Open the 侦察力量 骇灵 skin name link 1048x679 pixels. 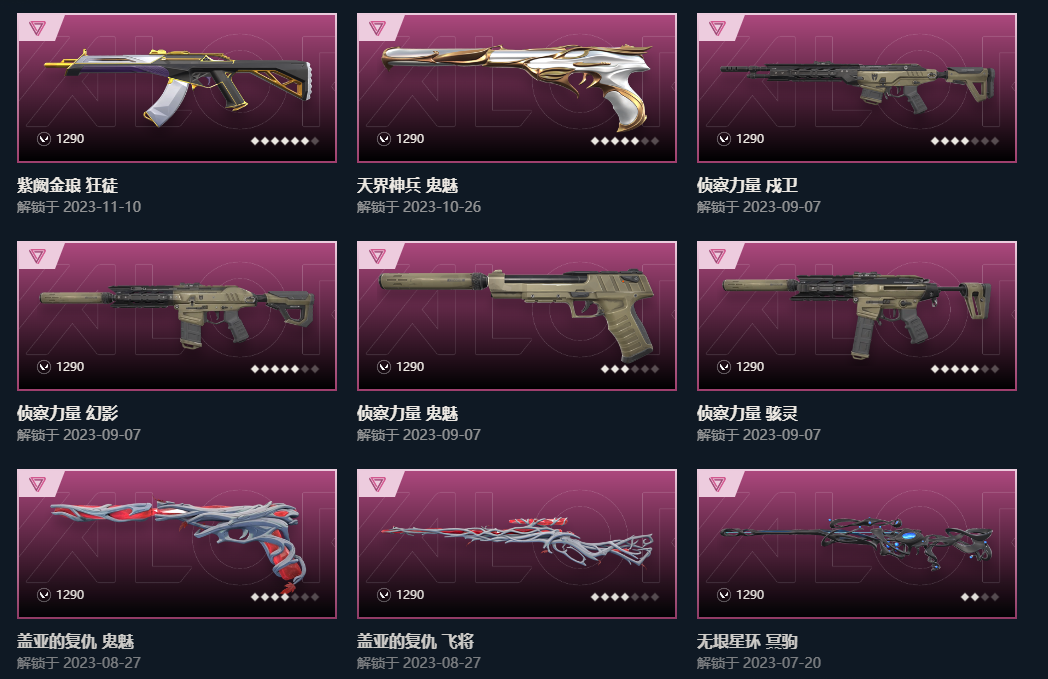(x=747, y=414)
